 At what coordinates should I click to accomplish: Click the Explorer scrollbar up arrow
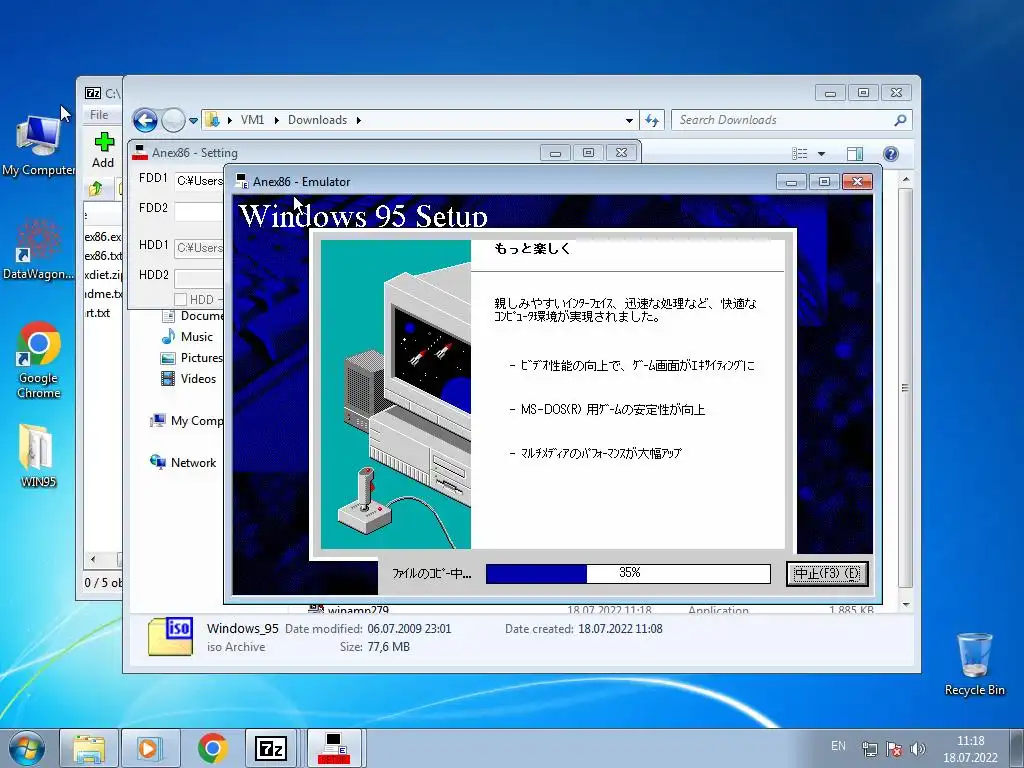(906, 178)
